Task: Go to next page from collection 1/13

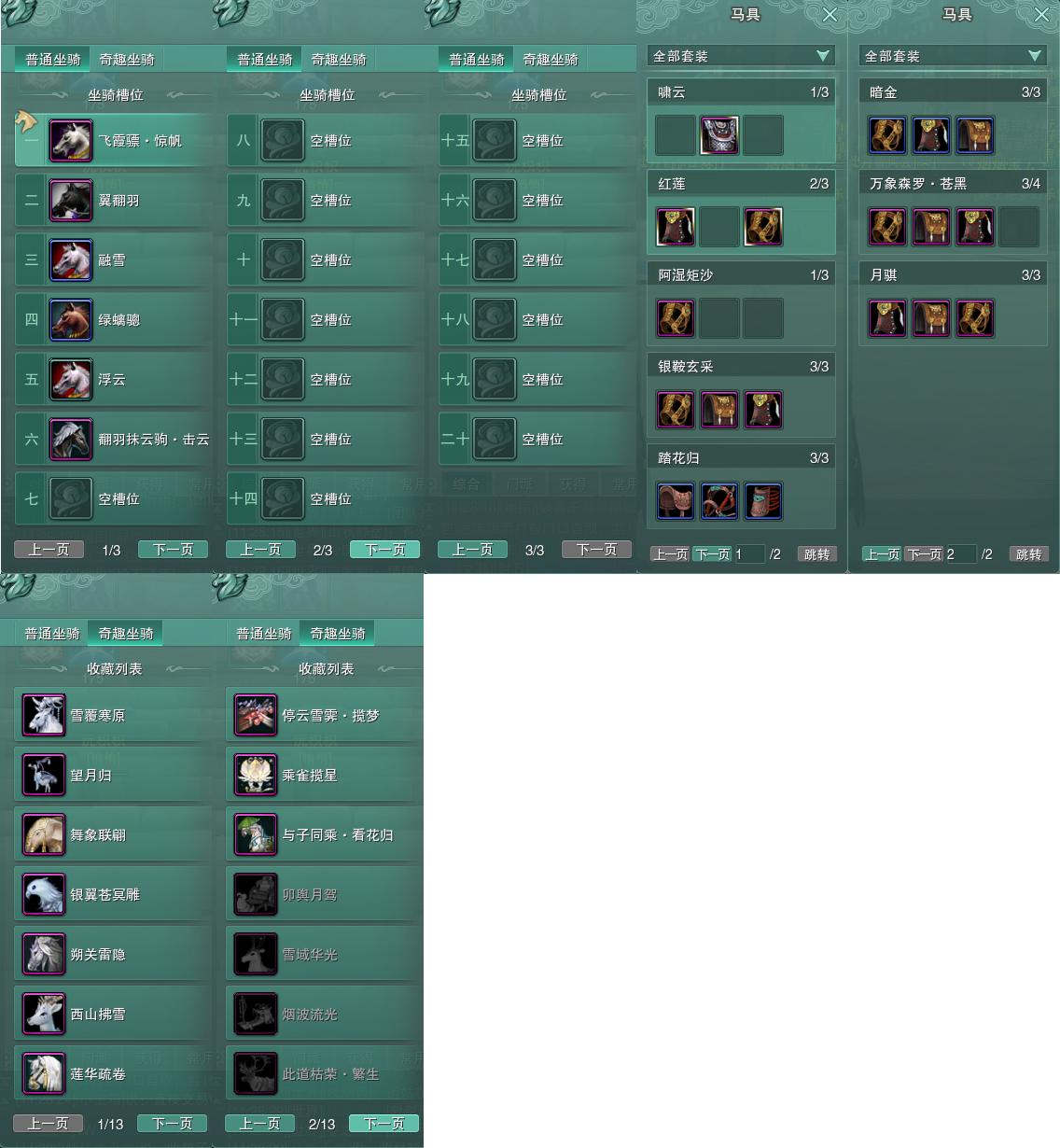Action: pyautogui.click(x=173, y=1124)
